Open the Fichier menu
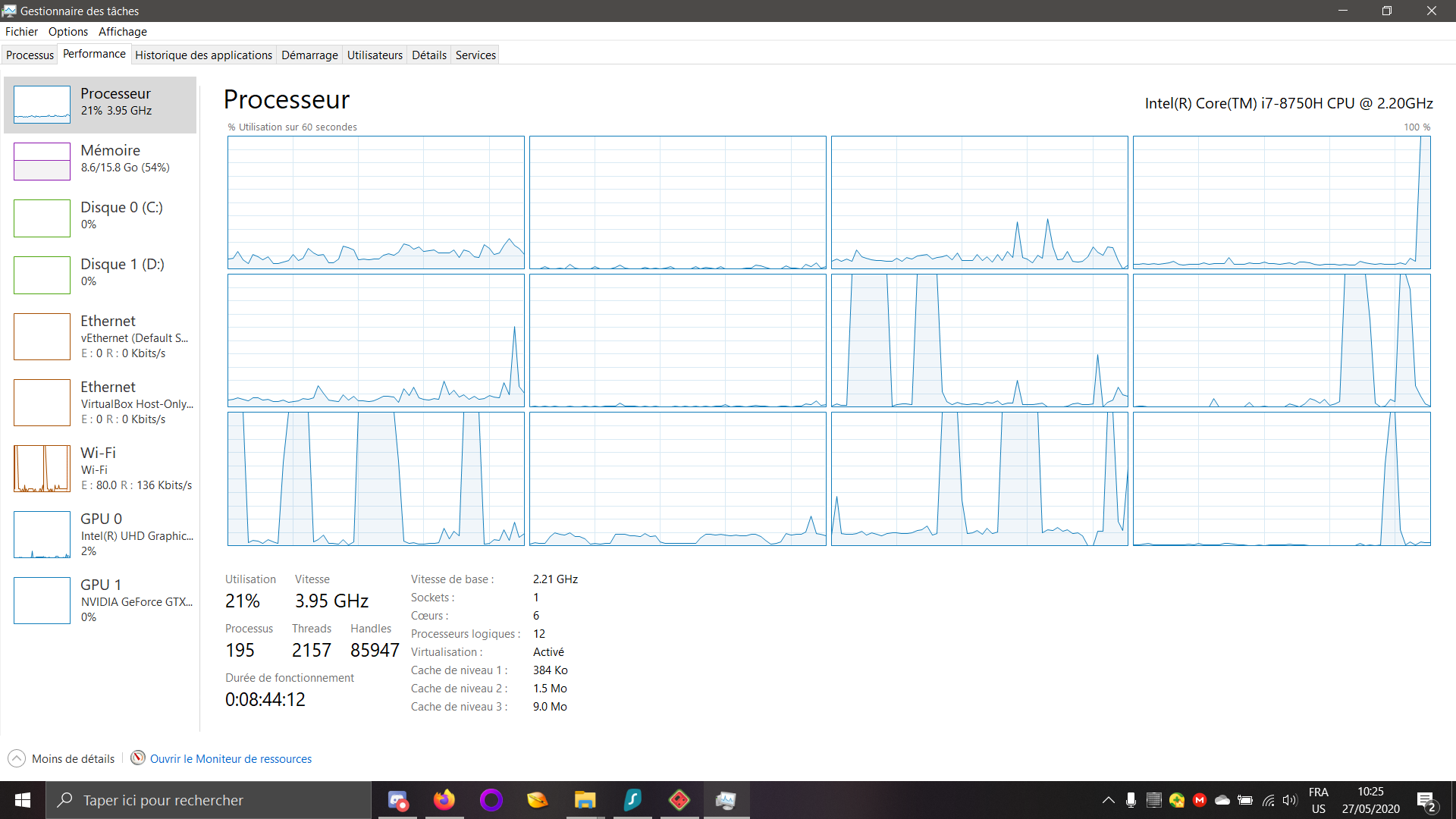The height and width of the screenshot is (819, 1456). 21,31
